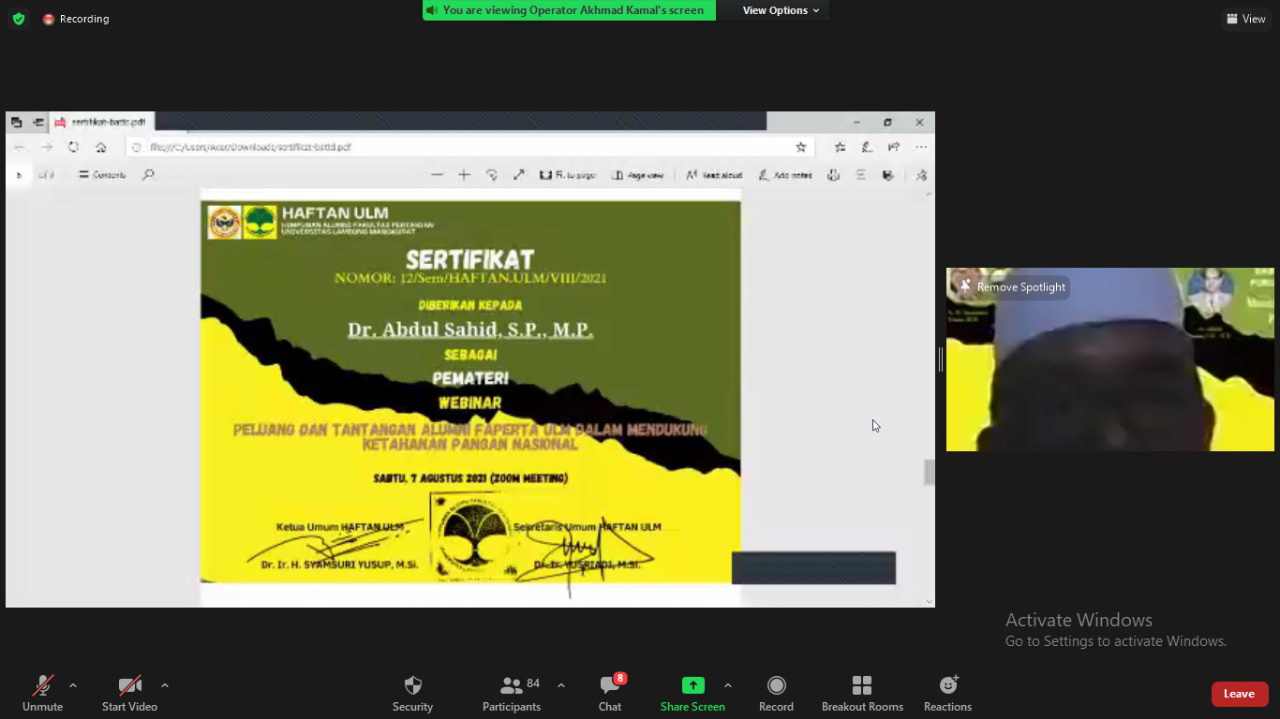Image resolution: width=1280 pixels, height=719 pixels.
Task: Click the browser back arrow
Action: pyautogui.click(x=19, y=147)
